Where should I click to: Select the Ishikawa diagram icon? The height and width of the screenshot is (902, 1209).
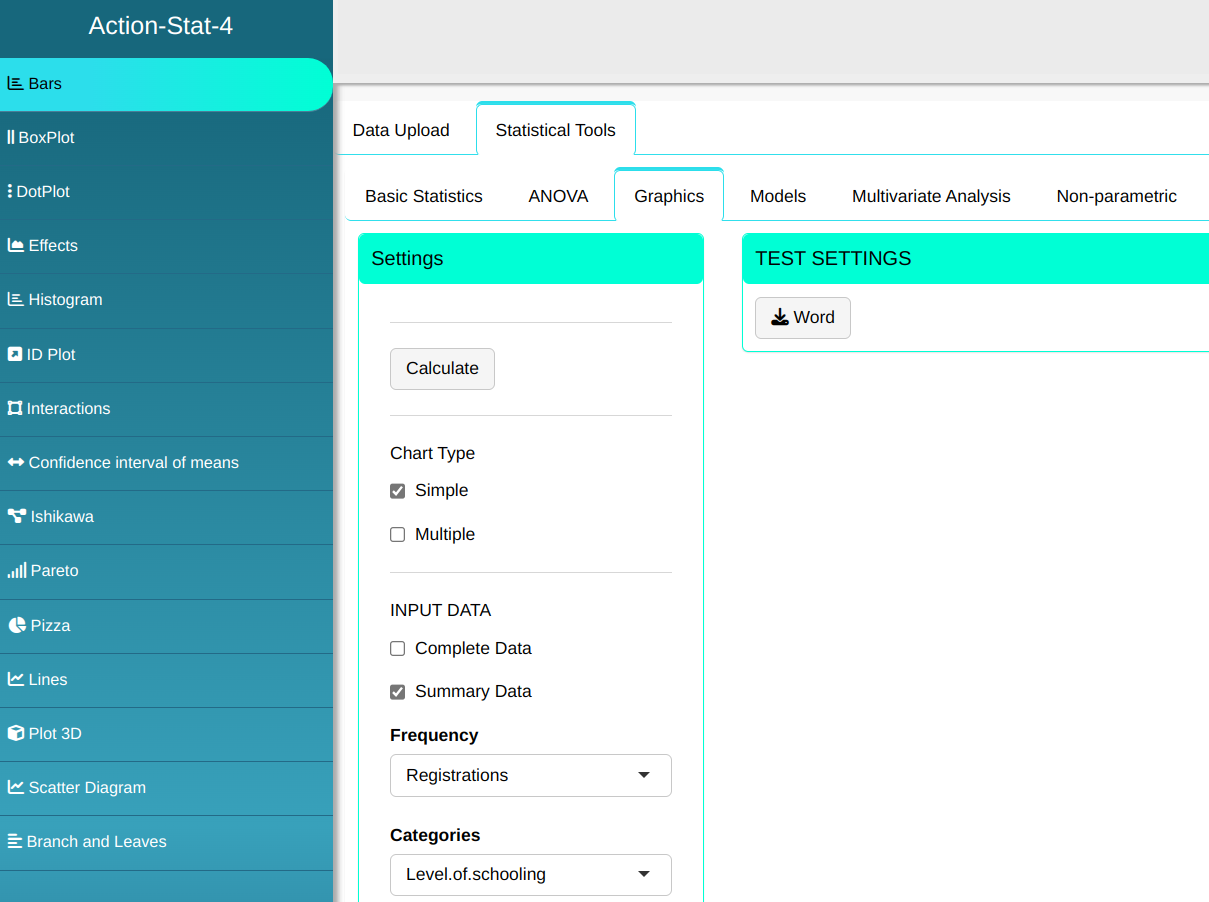tap(16, 517)
